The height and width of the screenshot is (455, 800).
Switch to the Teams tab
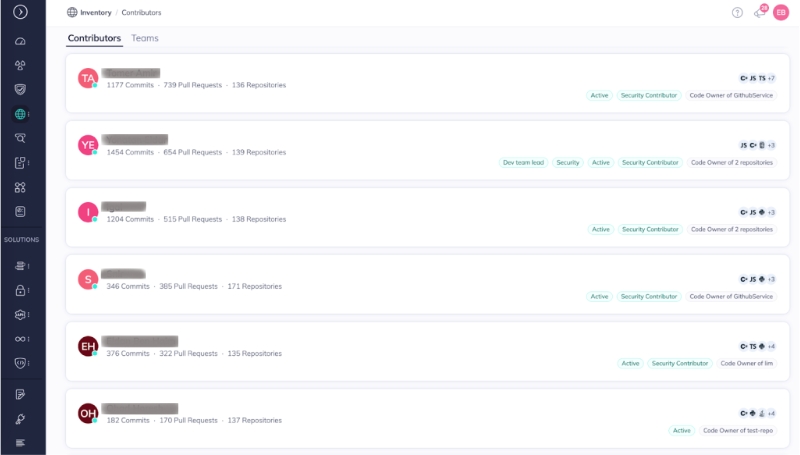click(x=145, y=38)
